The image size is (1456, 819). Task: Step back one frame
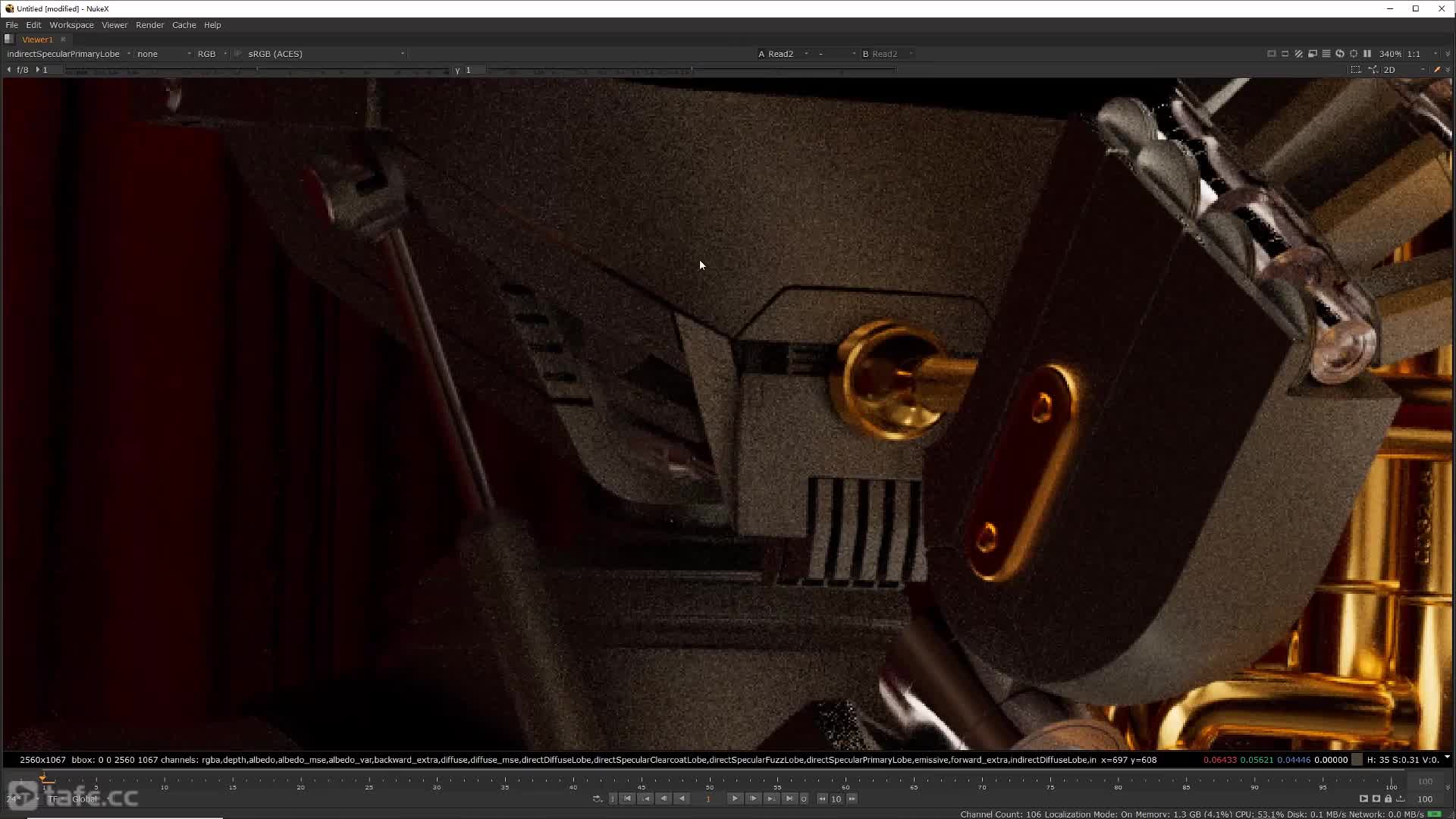point(664,799)
